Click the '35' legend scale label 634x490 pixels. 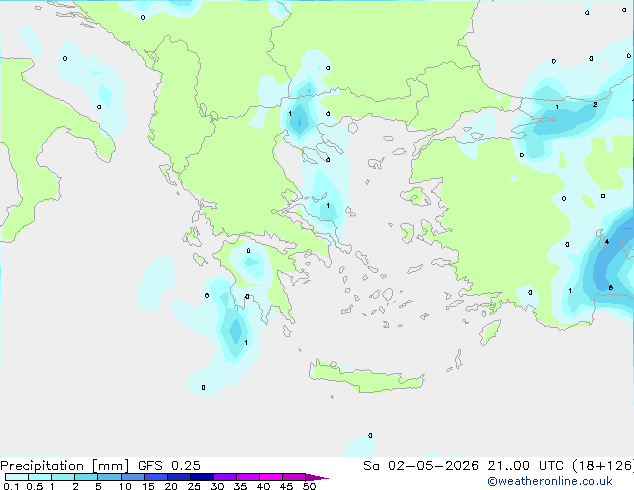[x=240, y=486]
